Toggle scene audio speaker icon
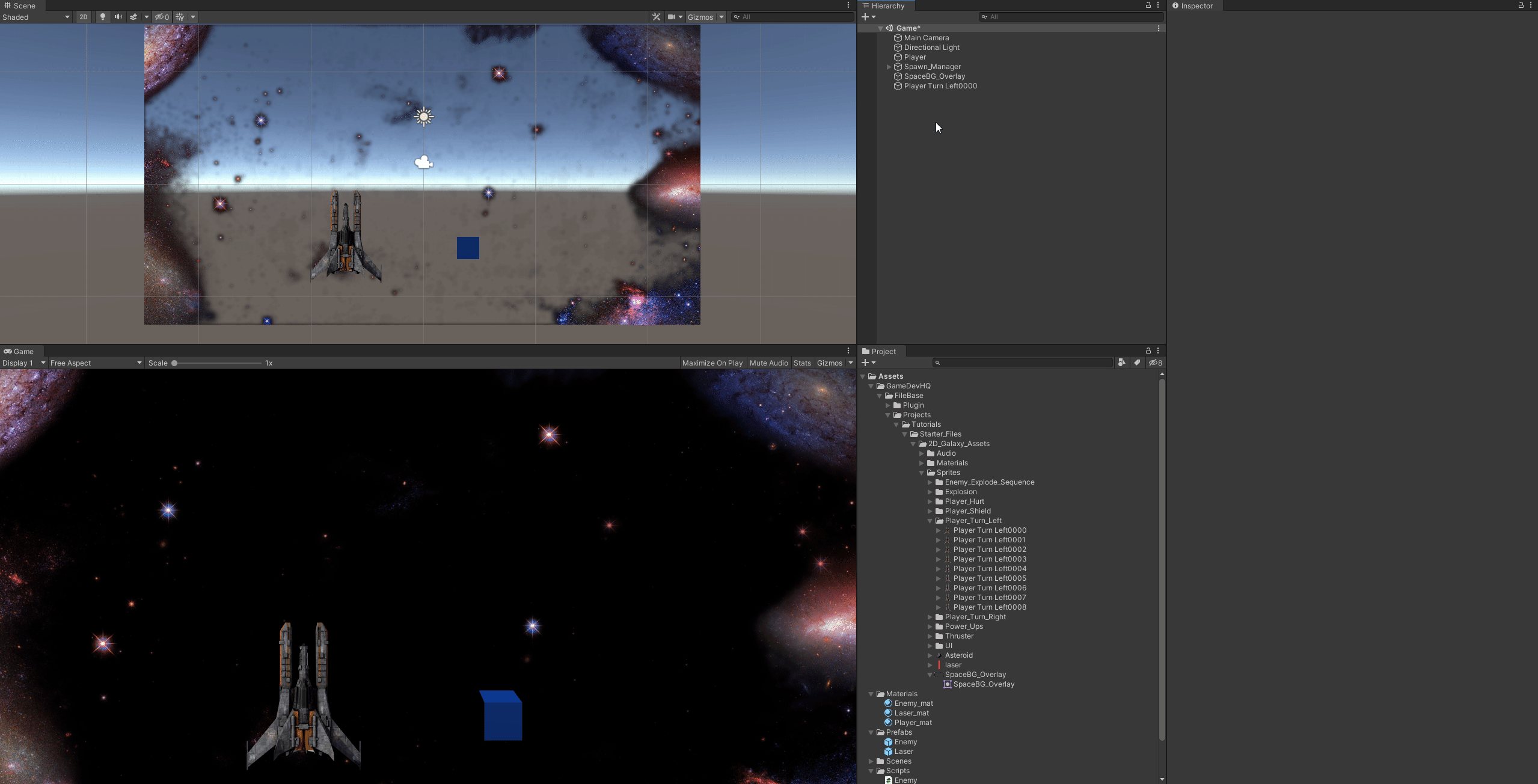The width and height of the screenshot is (1538, 784). 118,17
